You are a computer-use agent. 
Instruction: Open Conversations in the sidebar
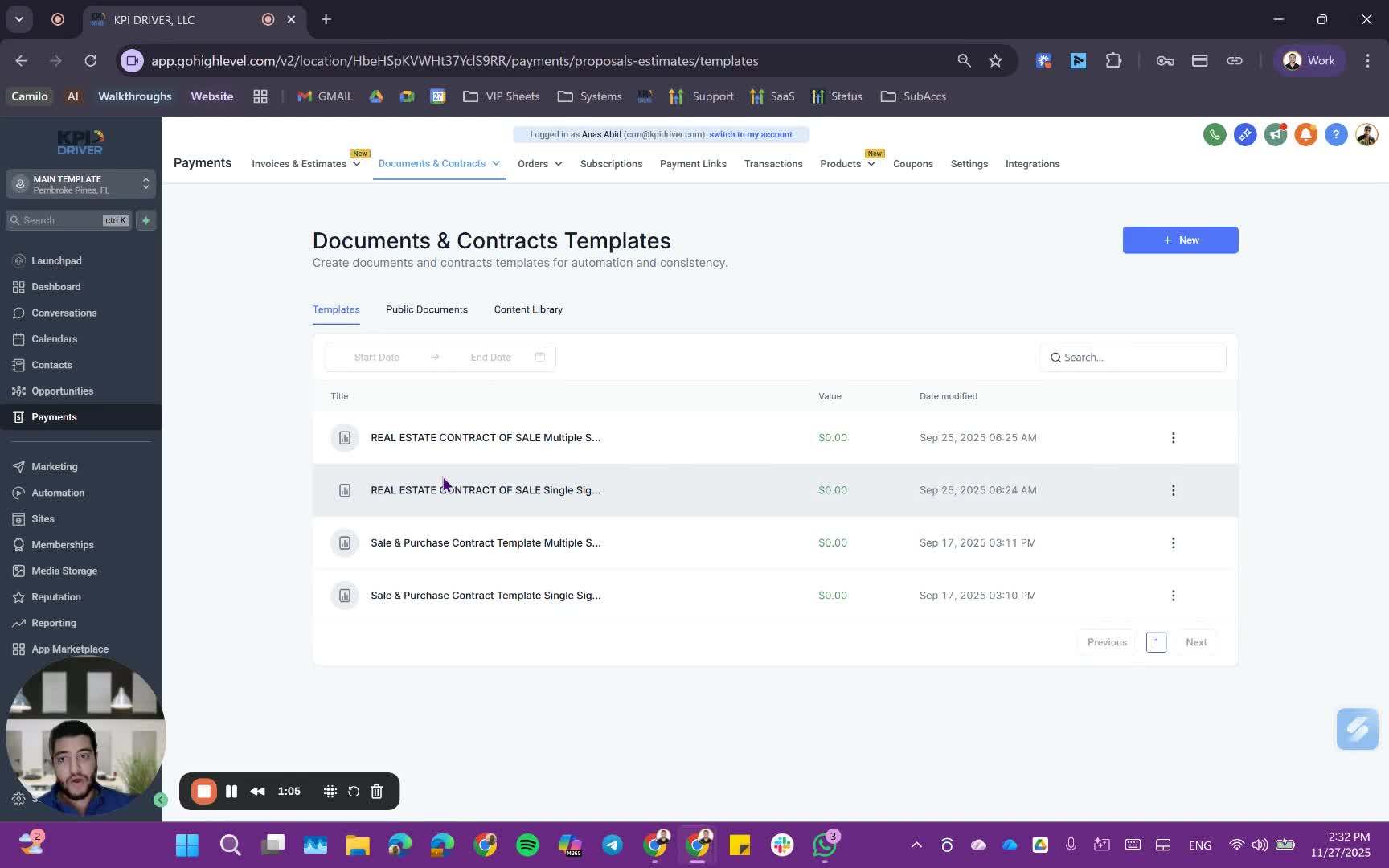(x=64, y=313)
